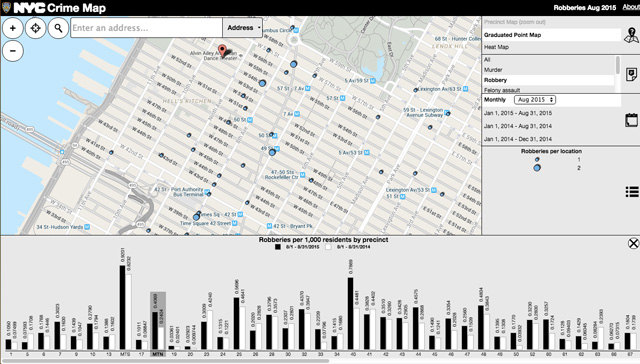The height and width of the screenshot is (364, 640).
Task: Click the 1-robbery legend point symbol
Action: click(x=537, y=160)
